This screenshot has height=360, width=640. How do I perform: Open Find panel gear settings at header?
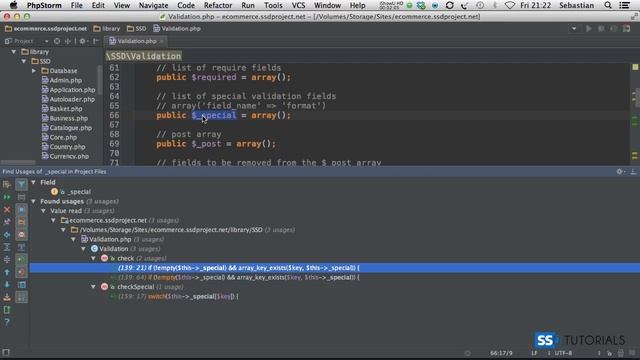coord(620,172)
